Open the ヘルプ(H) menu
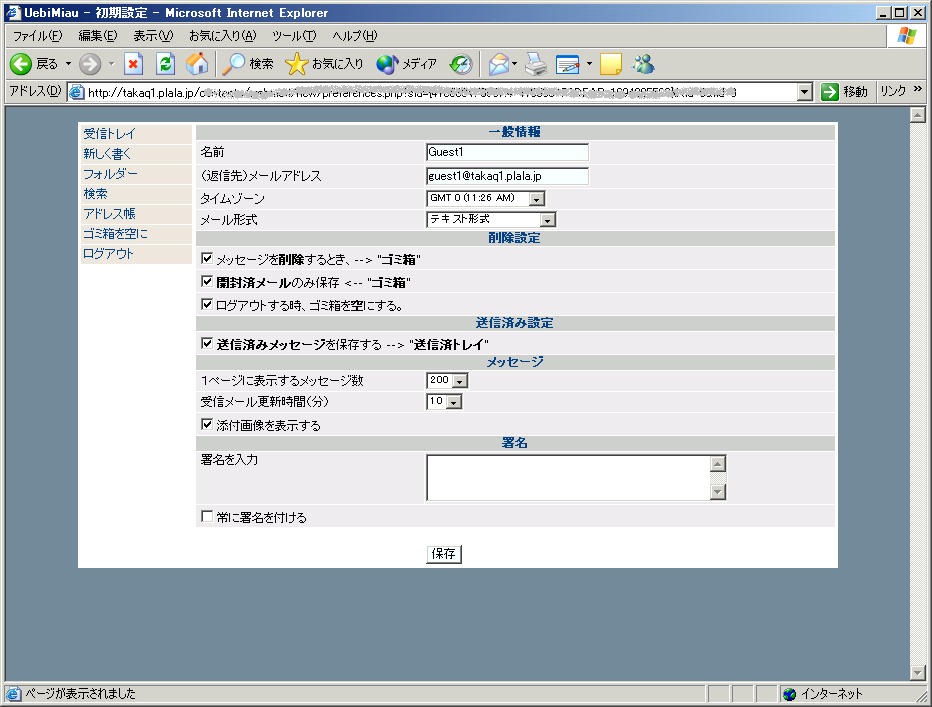This screenshot has height=707, width=932. [354, 36]
